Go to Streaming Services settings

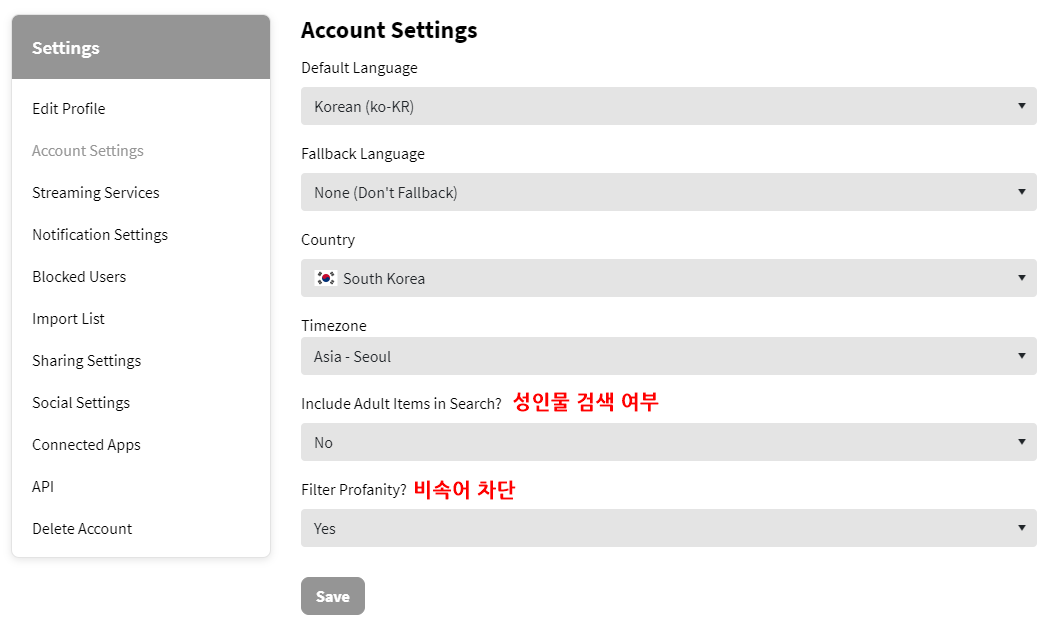tap(95, 192)
